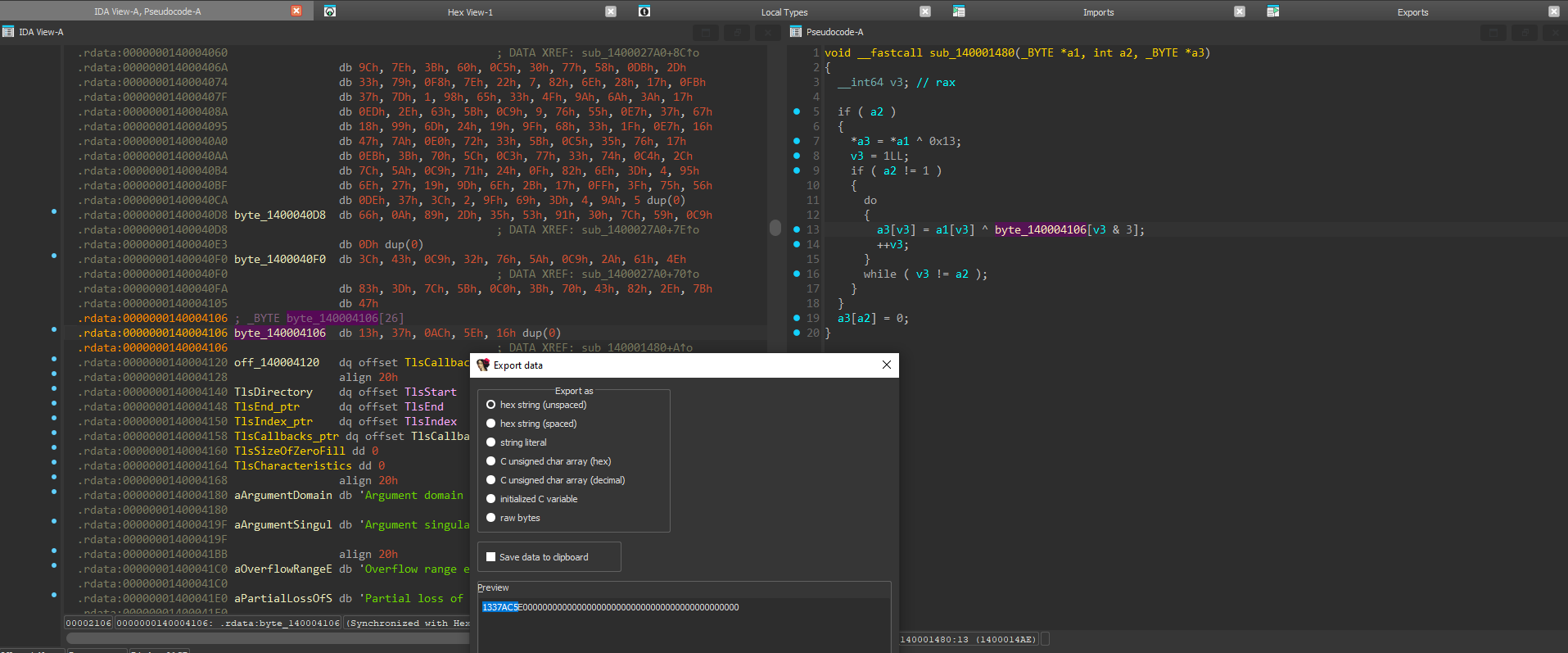Close the Export data dialog

pyautogui.click(x=887, y=365)
